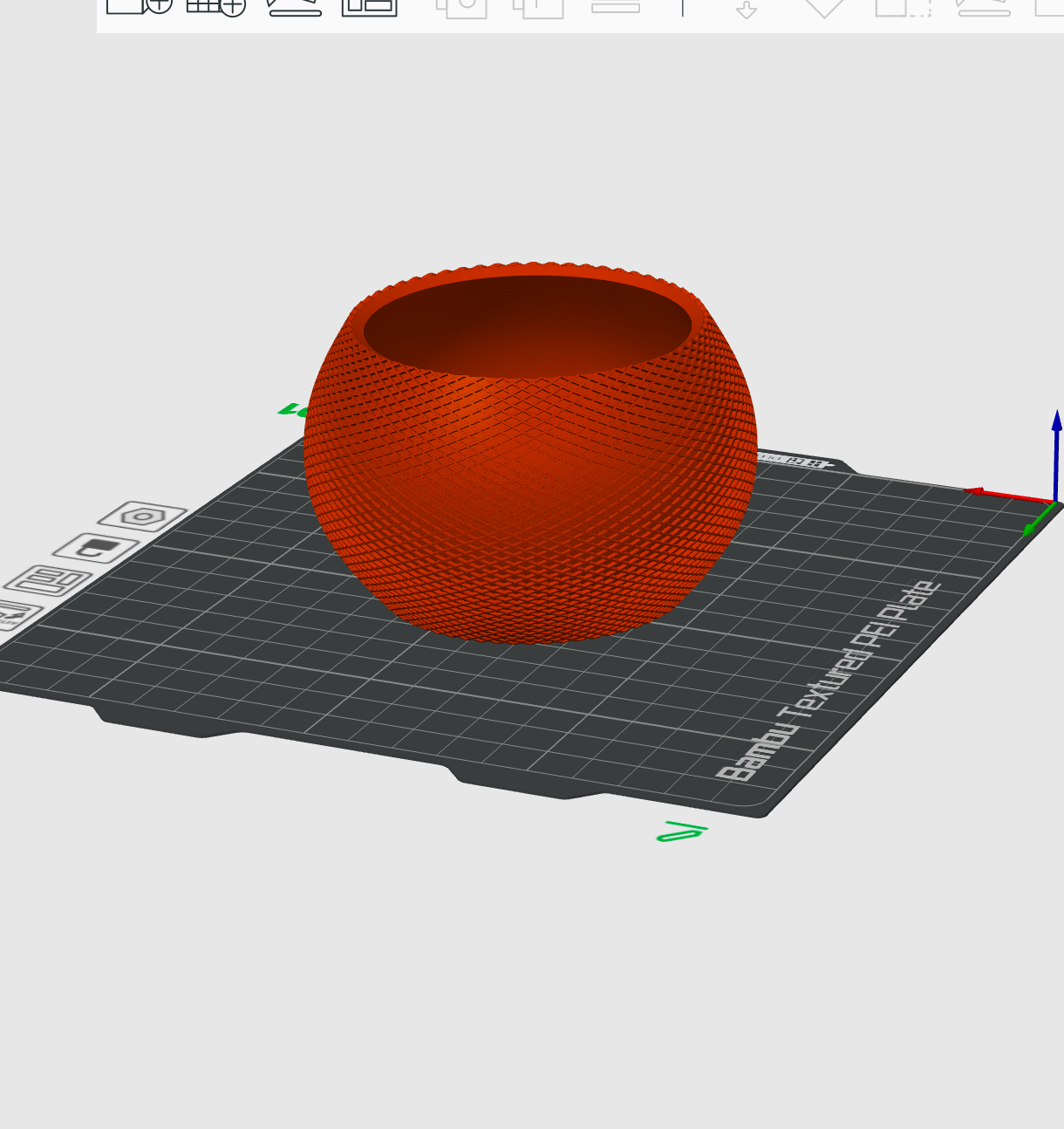Click the greyed-out down-arrow toolbar icon

[746, 8]
